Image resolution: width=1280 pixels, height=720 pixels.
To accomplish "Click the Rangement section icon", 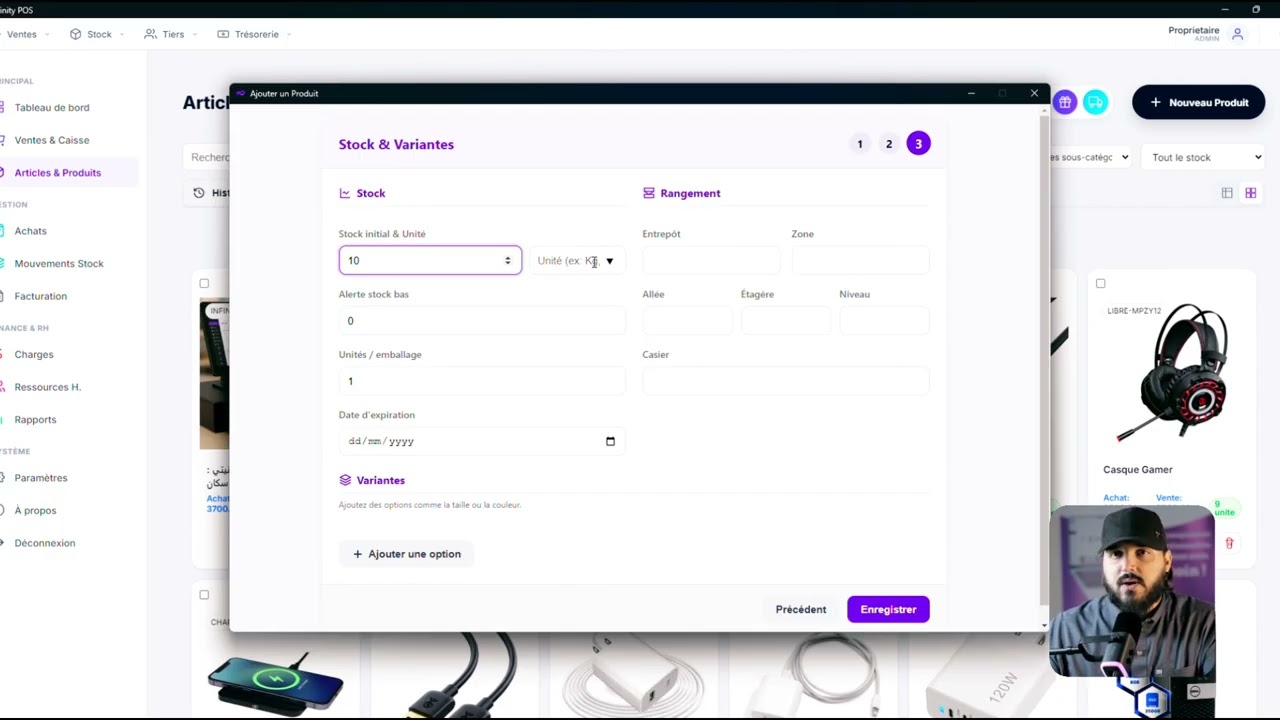I will point(649,193).
